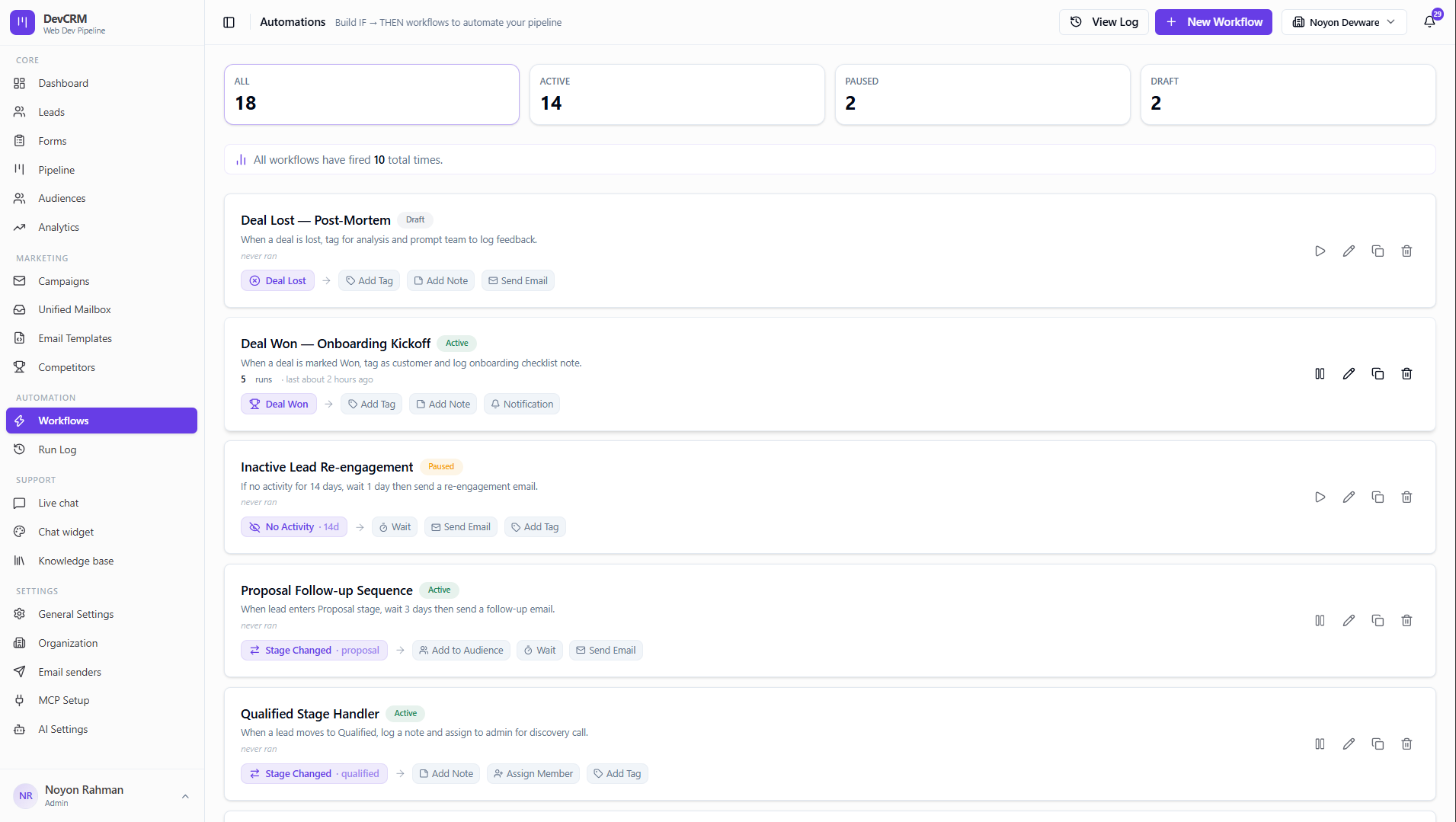Open AI Settings in sidebar

point(101,729)
